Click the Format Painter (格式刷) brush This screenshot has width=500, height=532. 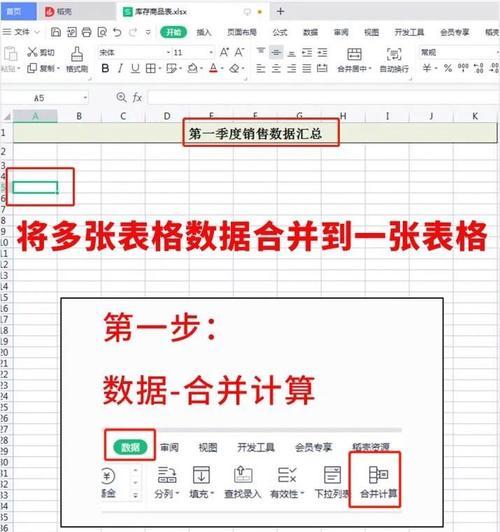tap(77, 54)
